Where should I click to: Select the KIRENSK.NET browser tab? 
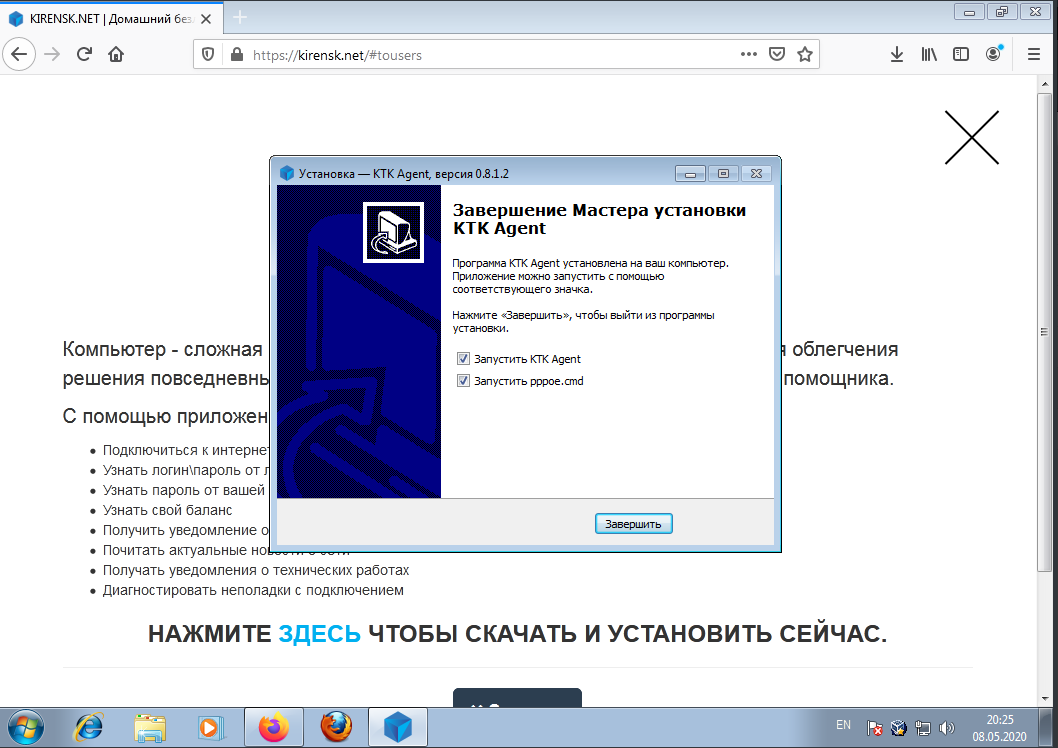(111, 19)
